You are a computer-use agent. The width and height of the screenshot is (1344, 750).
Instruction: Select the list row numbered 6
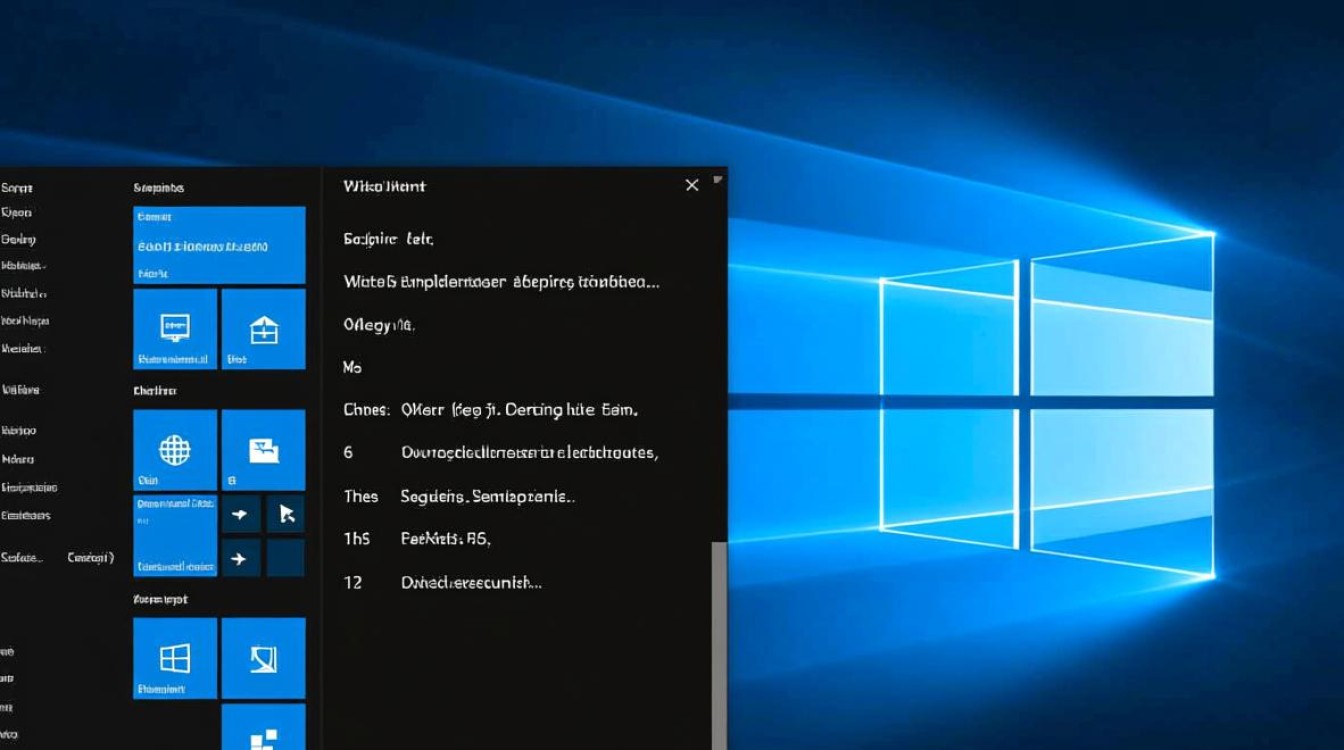point(500,452)
